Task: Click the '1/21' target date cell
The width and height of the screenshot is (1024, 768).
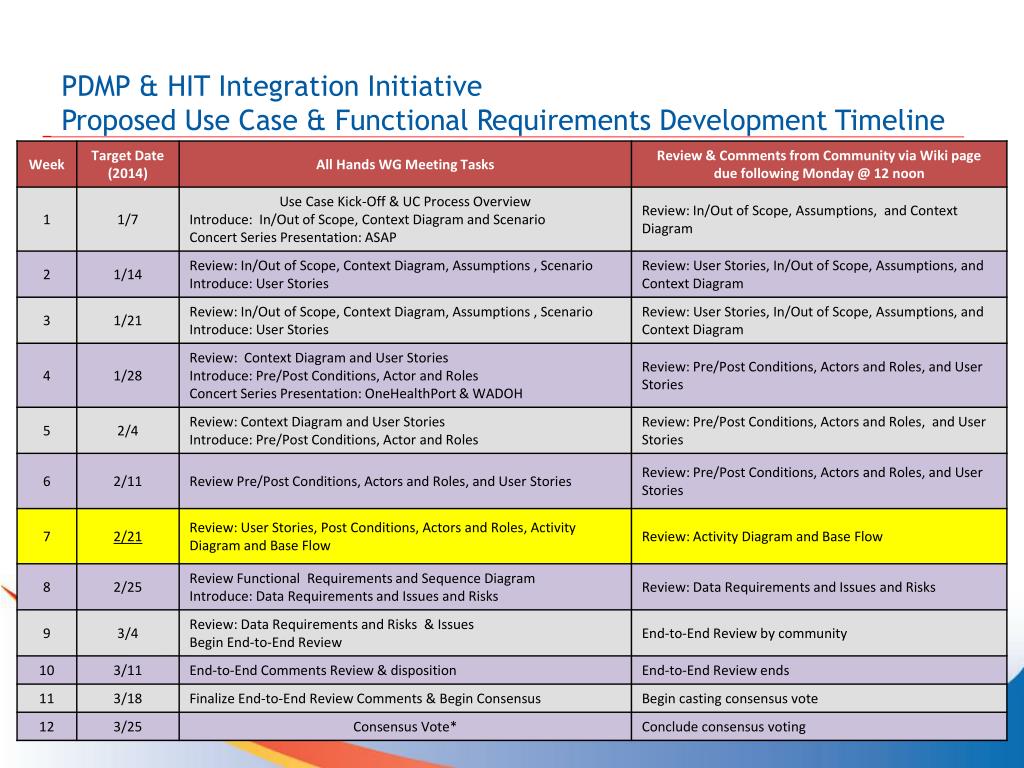Action: pyautogui.click(x=127, y=321)
